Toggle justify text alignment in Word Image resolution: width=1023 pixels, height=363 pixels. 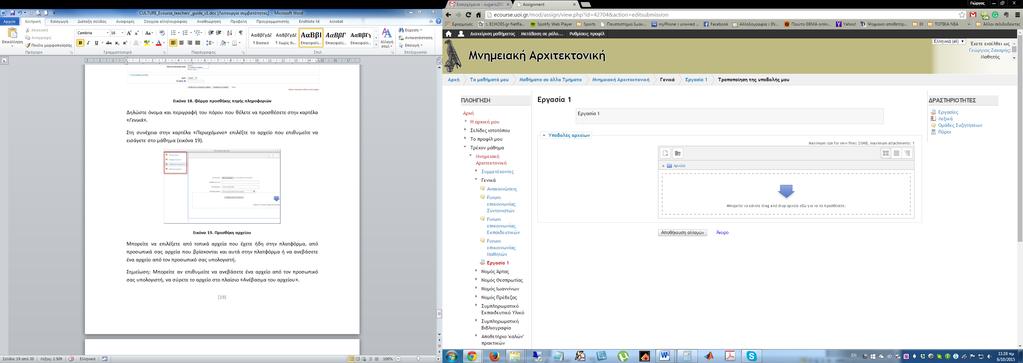click(x=197, y=43)
